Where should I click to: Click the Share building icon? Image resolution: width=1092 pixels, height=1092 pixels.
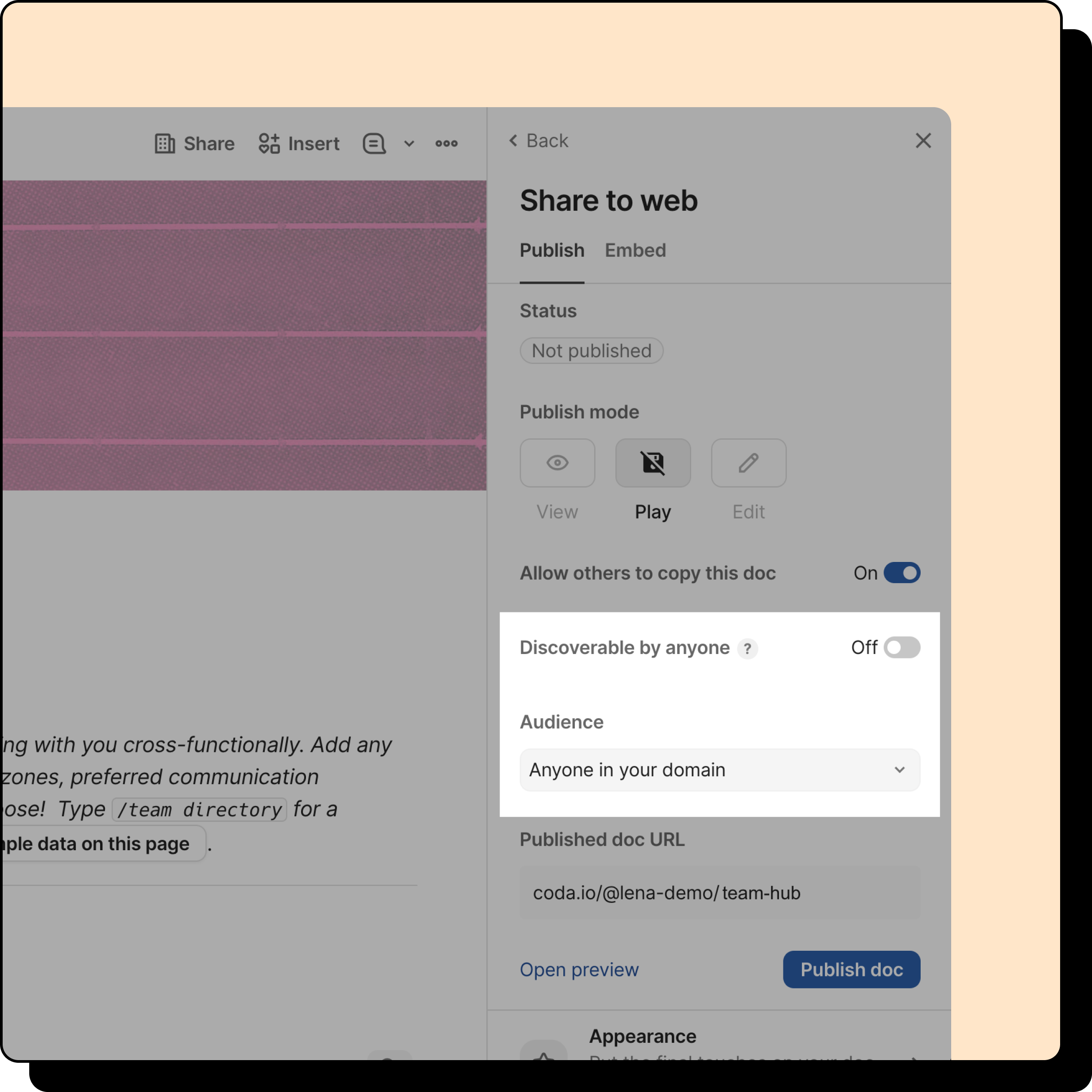164,143
